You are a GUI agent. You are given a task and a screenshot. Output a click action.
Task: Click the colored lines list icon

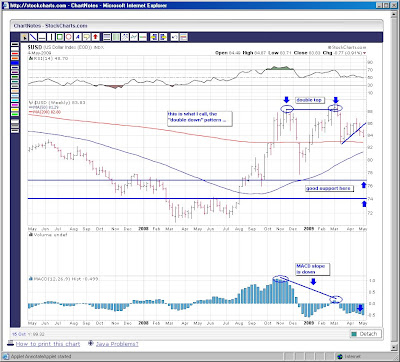(183, 37)
